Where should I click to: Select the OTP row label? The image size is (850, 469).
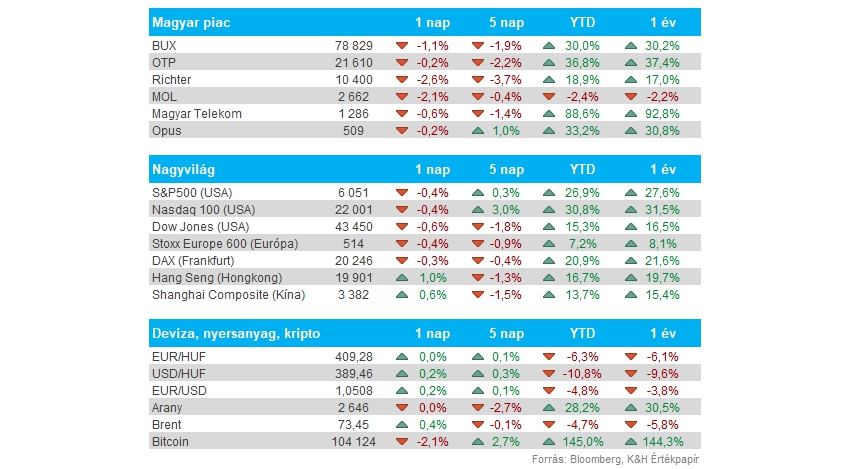pyautogui.click(x=164, y=63)
